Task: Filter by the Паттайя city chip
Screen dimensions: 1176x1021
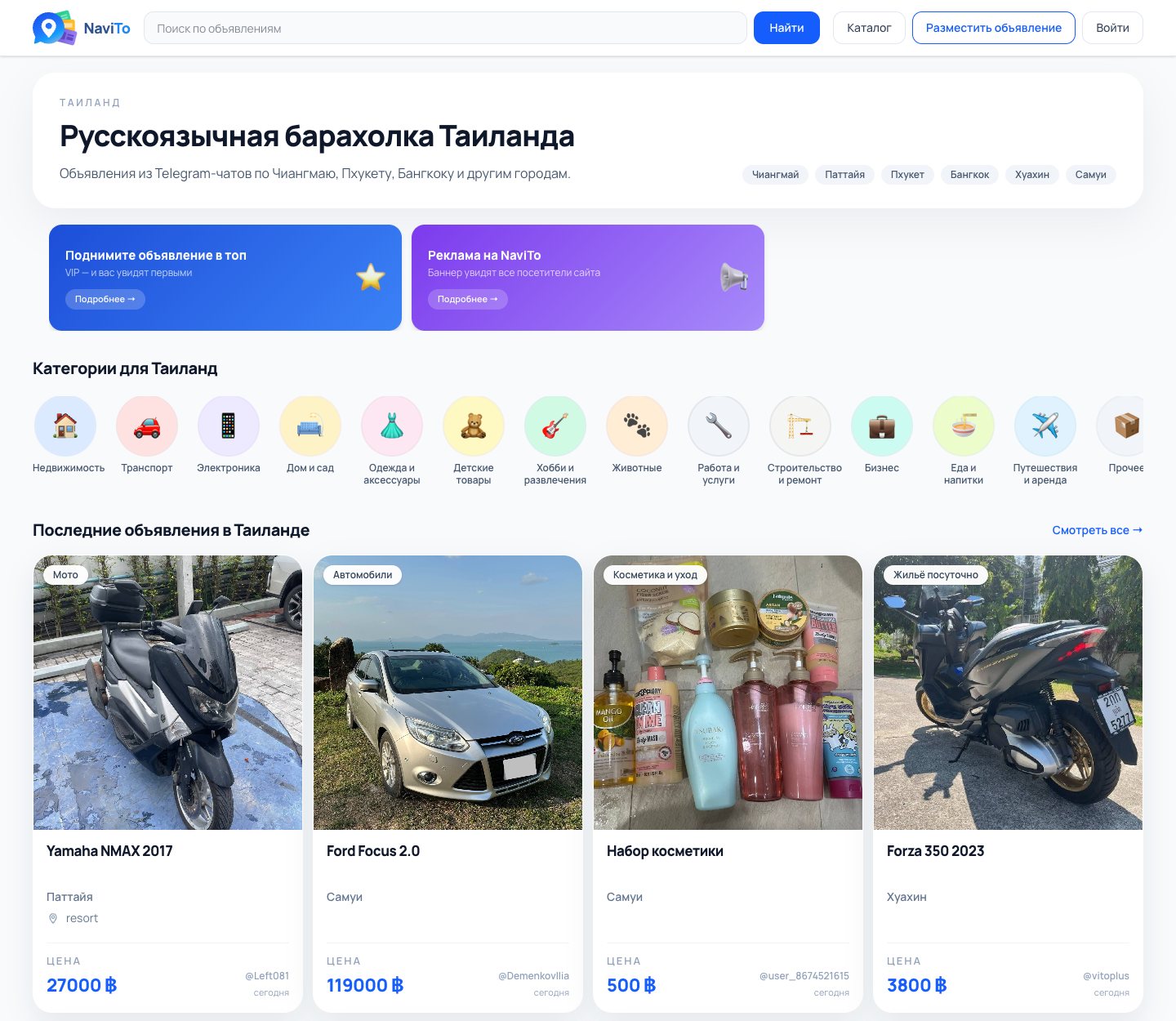Action: (x=844, y=175)
